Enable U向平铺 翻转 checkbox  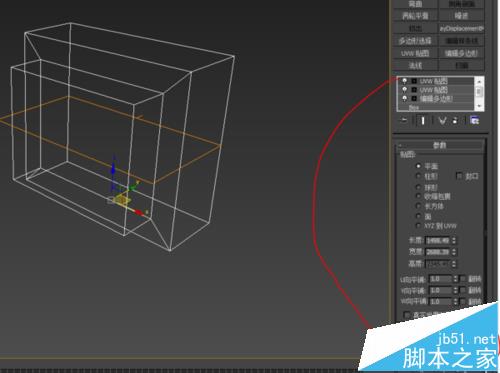point(463,279)
